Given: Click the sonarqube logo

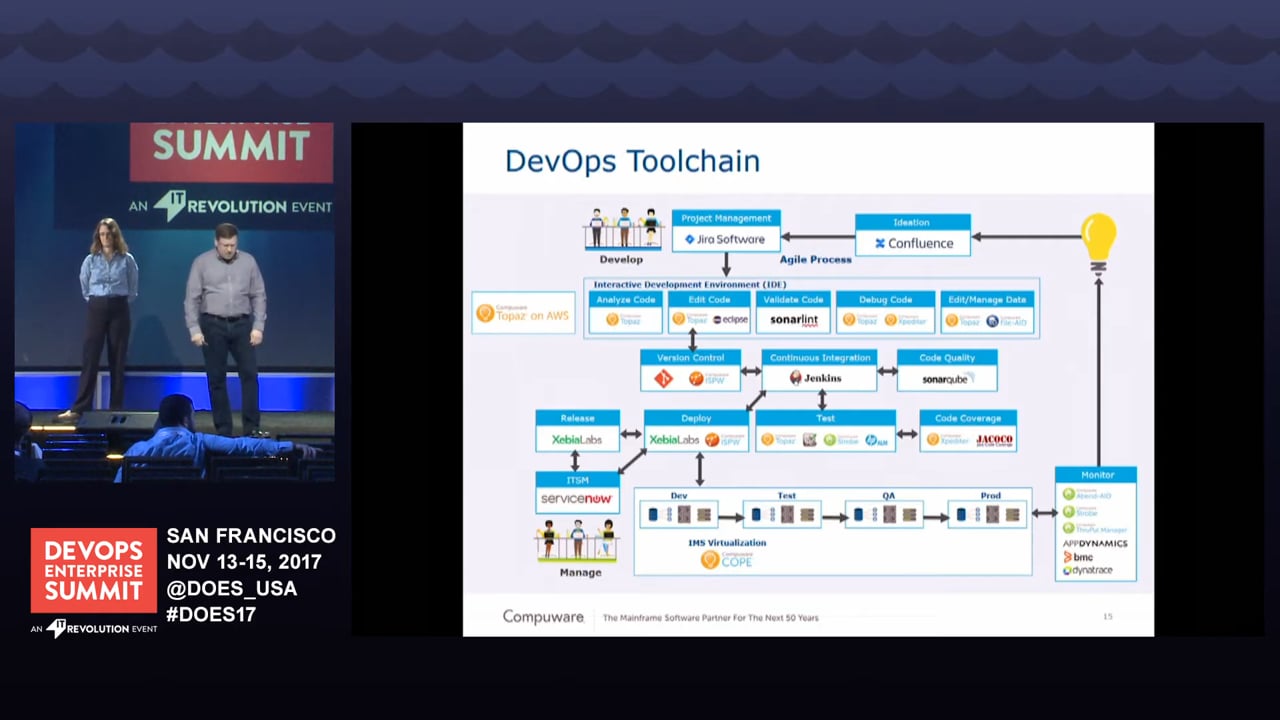Looking at the screenshot, I should tap(949, 379).
